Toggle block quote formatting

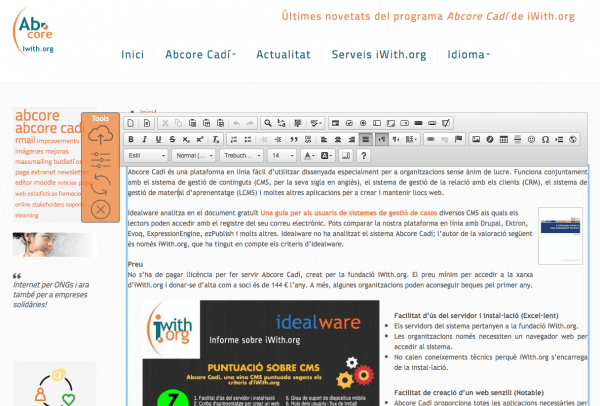[294, 140]
